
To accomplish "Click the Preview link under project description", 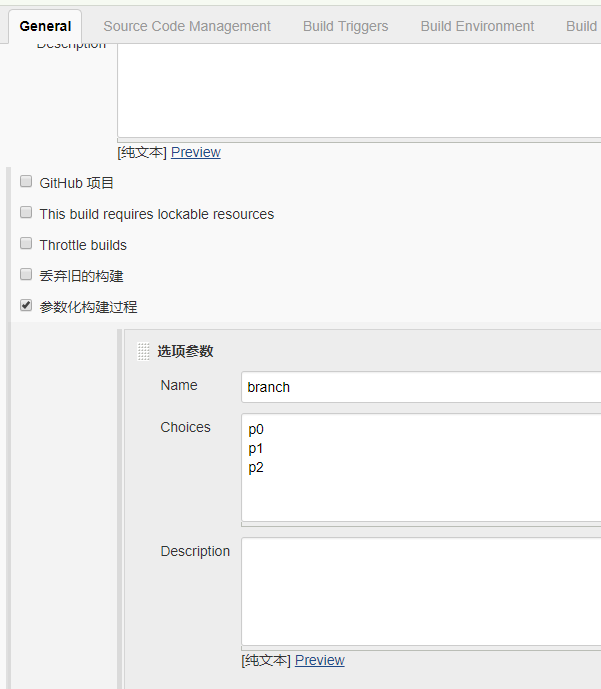I will (x=196, y=152).
